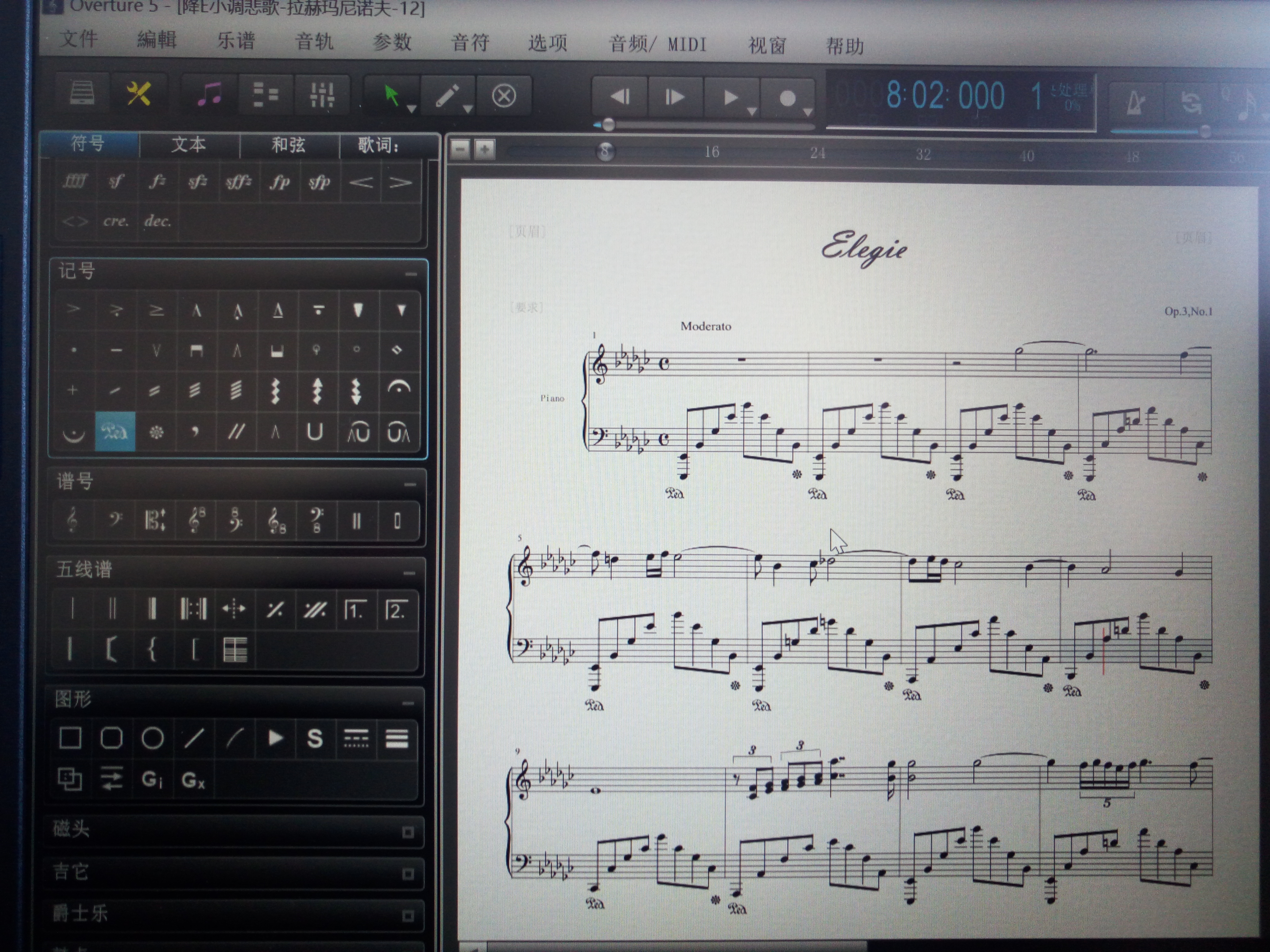Select the alto C clef symbol

[x=154, y=521]
